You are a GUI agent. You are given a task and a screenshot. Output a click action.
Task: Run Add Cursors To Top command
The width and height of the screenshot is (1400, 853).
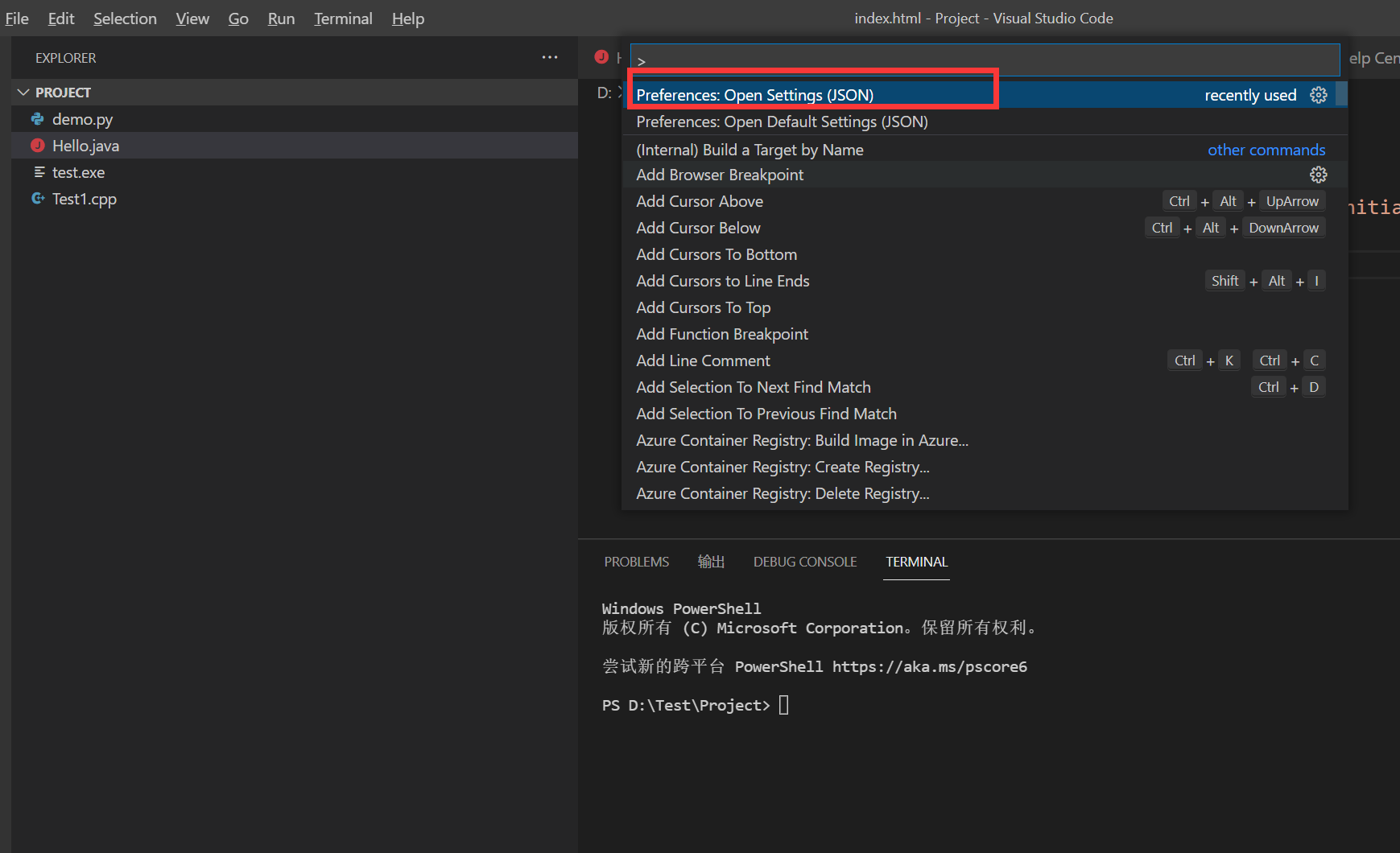click(985, 307)
